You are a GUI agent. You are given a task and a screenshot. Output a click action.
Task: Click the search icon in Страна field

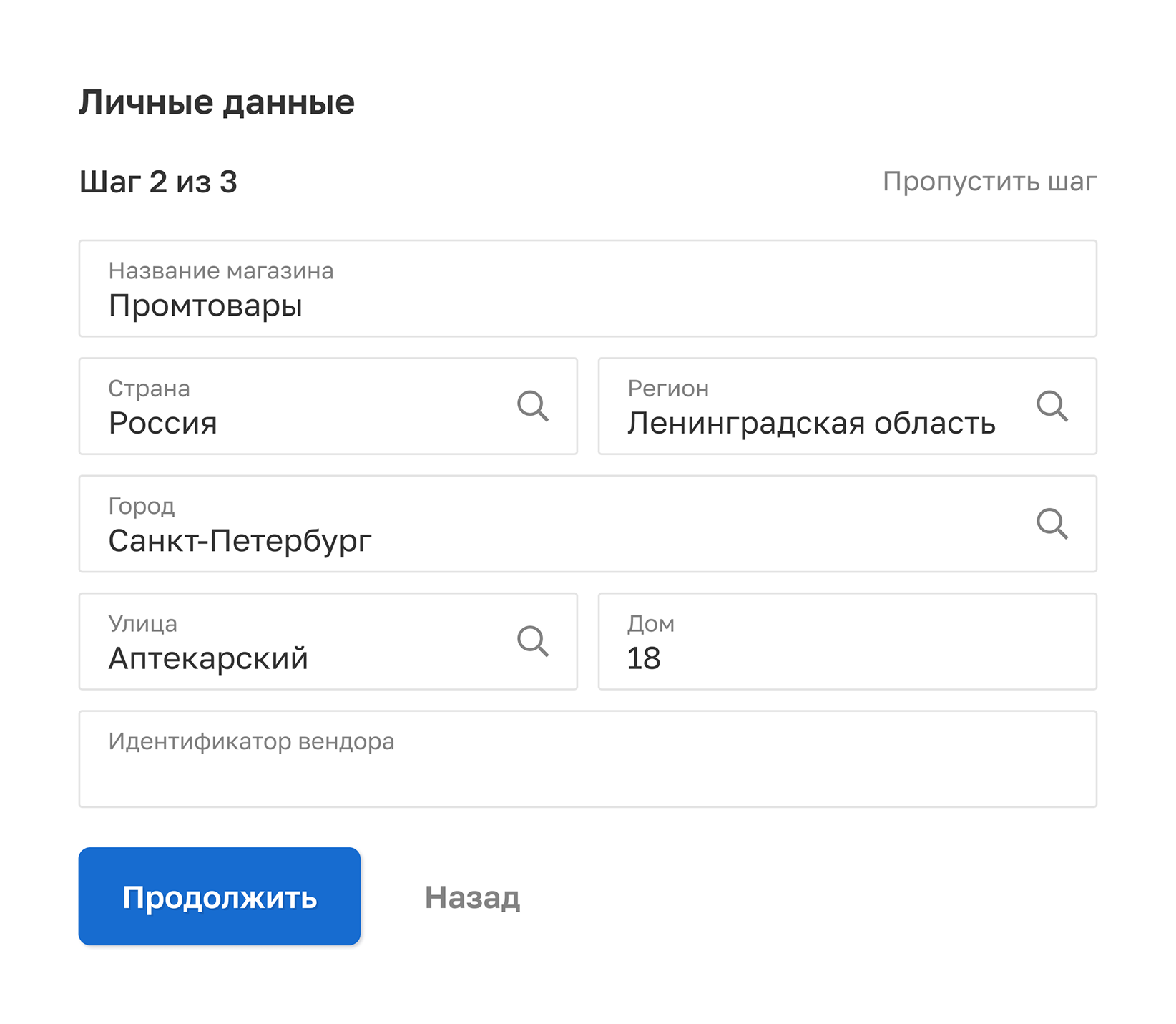click(x=533, y=406)
